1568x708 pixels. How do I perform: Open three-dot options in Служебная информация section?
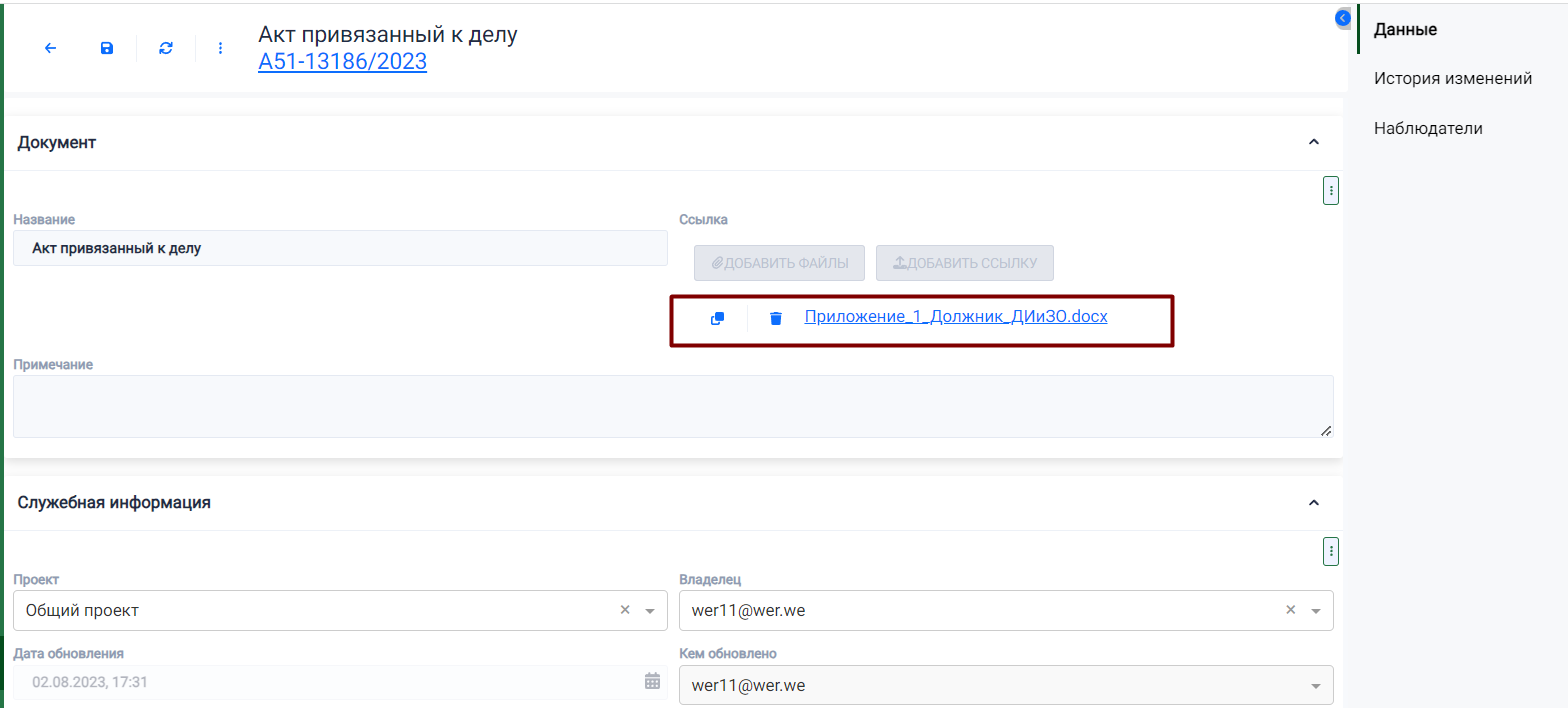[1330, 550]
